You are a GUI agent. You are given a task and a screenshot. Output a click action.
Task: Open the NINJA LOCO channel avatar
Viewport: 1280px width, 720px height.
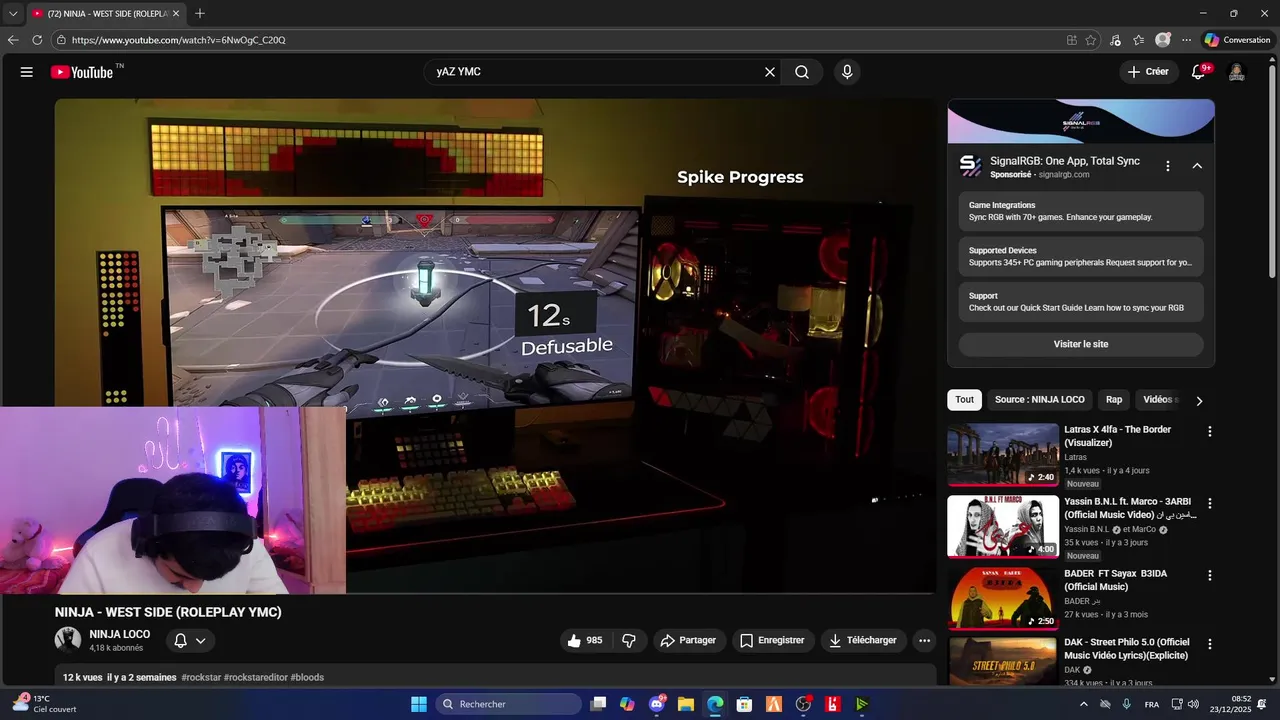coord(68,640)
